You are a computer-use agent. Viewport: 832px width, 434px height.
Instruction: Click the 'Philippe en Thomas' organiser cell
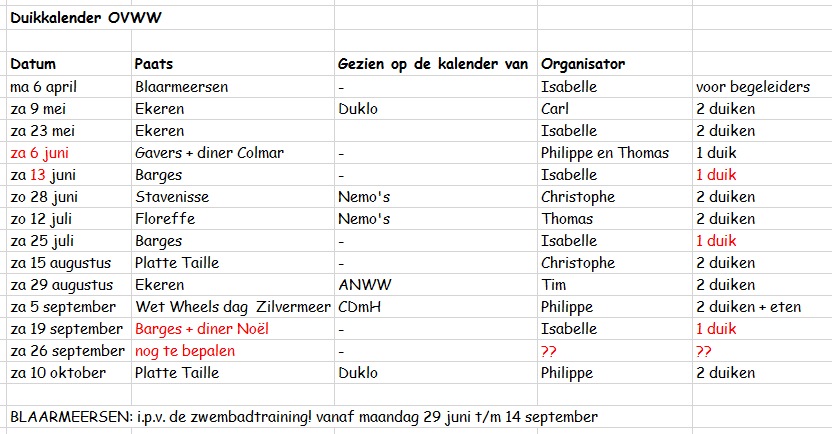[x=615, y=153]
